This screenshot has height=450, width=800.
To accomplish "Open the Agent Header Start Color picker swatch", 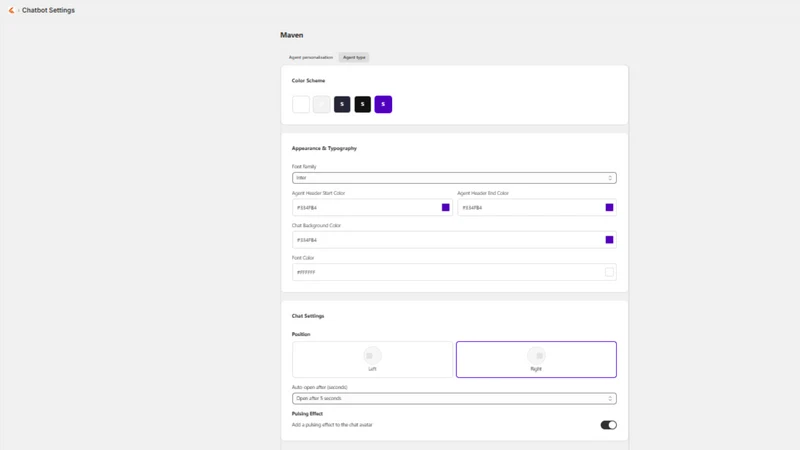I will coord(445,208).
